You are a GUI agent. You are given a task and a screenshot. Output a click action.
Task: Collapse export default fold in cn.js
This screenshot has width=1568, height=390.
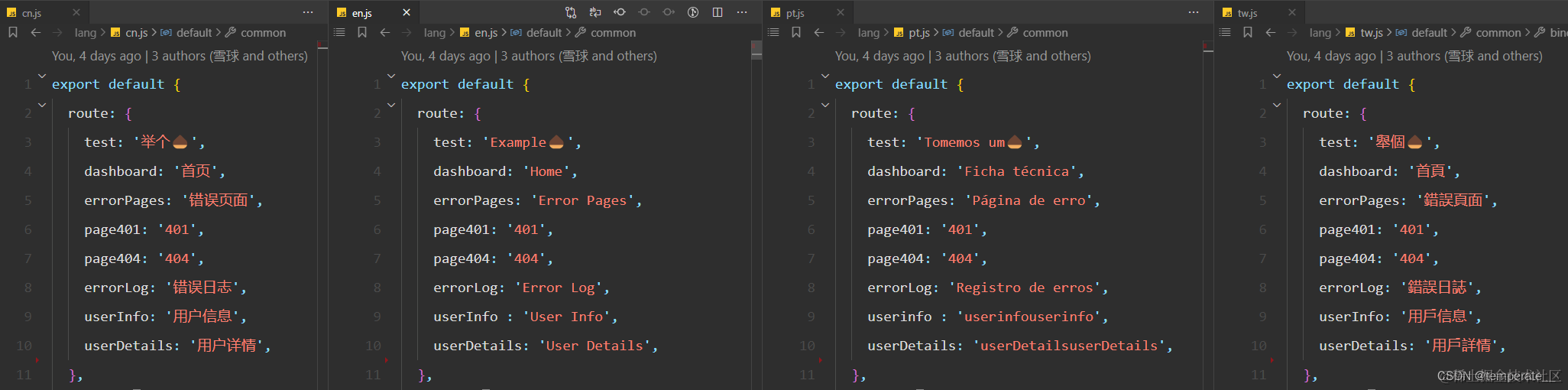42,76
